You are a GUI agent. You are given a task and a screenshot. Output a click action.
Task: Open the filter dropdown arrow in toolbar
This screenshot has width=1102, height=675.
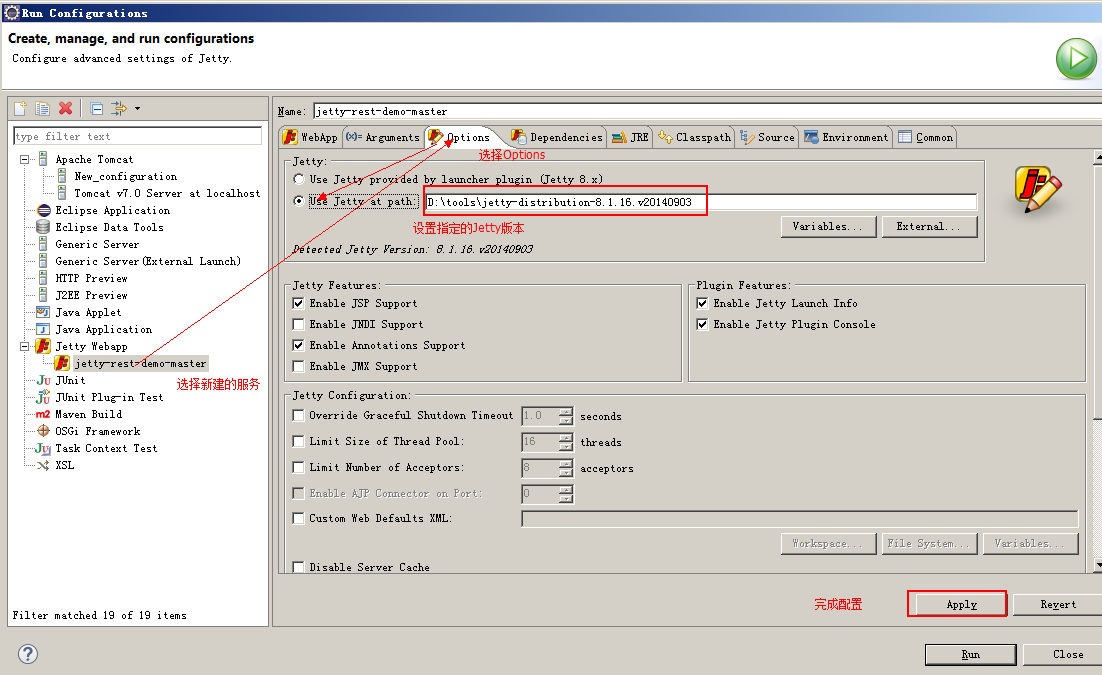coord(138,108)
